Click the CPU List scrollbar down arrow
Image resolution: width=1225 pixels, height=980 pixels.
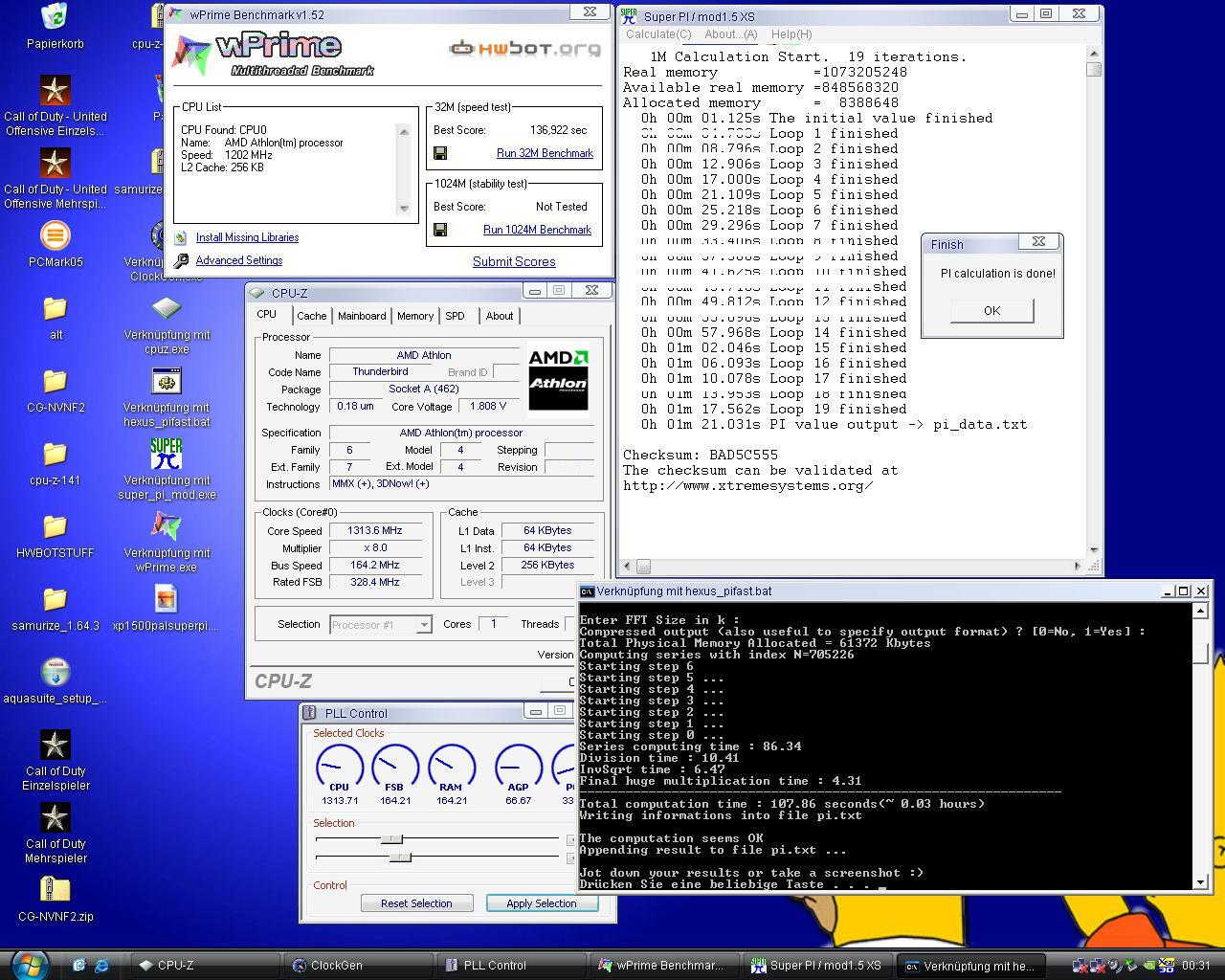click(404, 208)
